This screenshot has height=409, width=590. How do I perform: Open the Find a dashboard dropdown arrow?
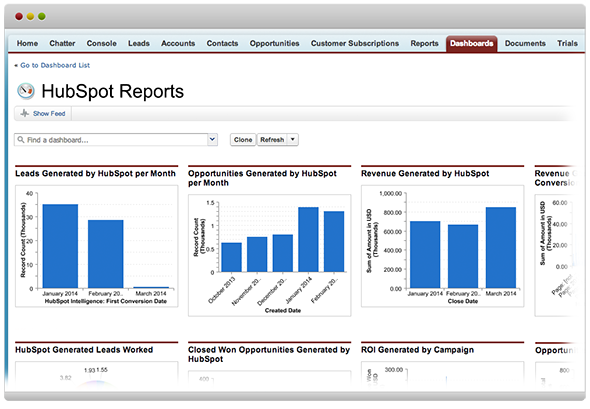point(212,140)
